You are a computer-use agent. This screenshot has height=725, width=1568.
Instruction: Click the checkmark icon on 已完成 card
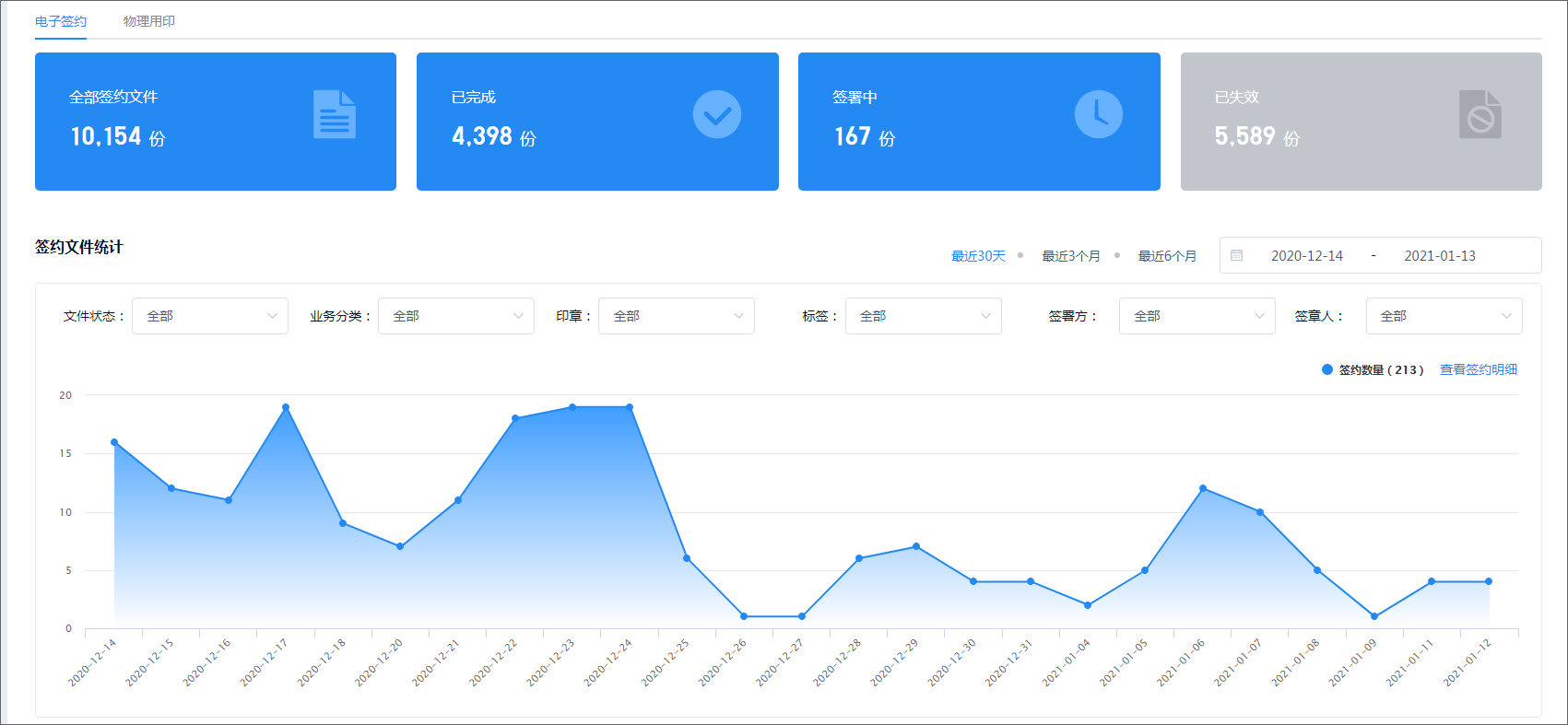(x=717, y=114)
